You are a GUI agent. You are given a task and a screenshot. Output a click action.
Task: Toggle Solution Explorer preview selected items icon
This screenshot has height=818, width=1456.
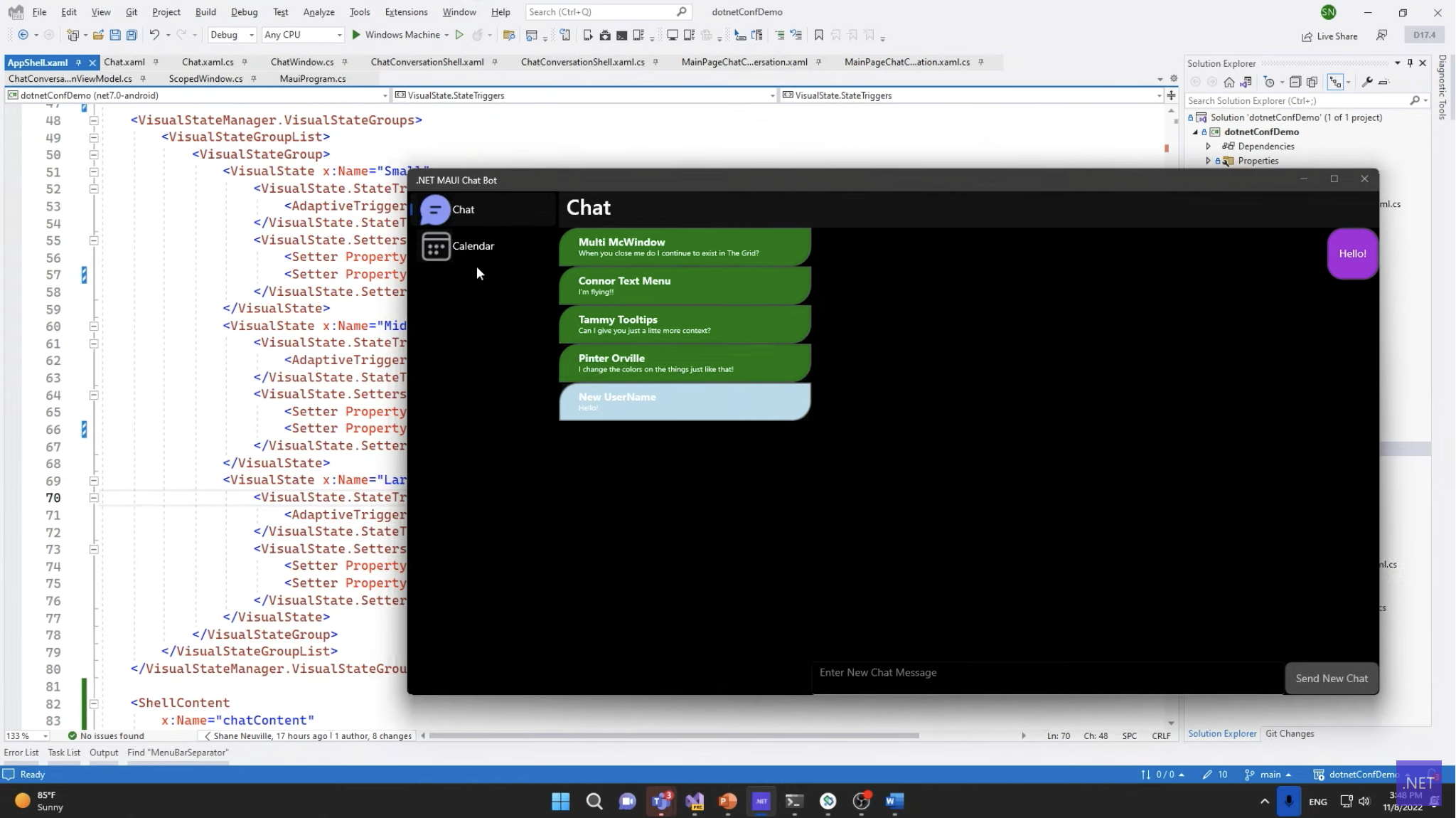[x=1384, y=82]
